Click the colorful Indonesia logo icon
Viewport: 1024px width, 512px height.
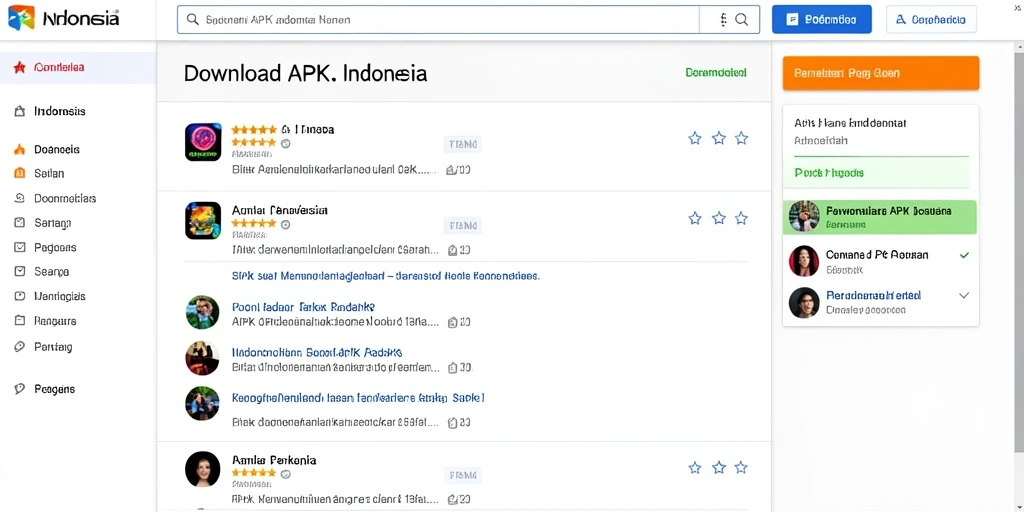tap(21, 18)
